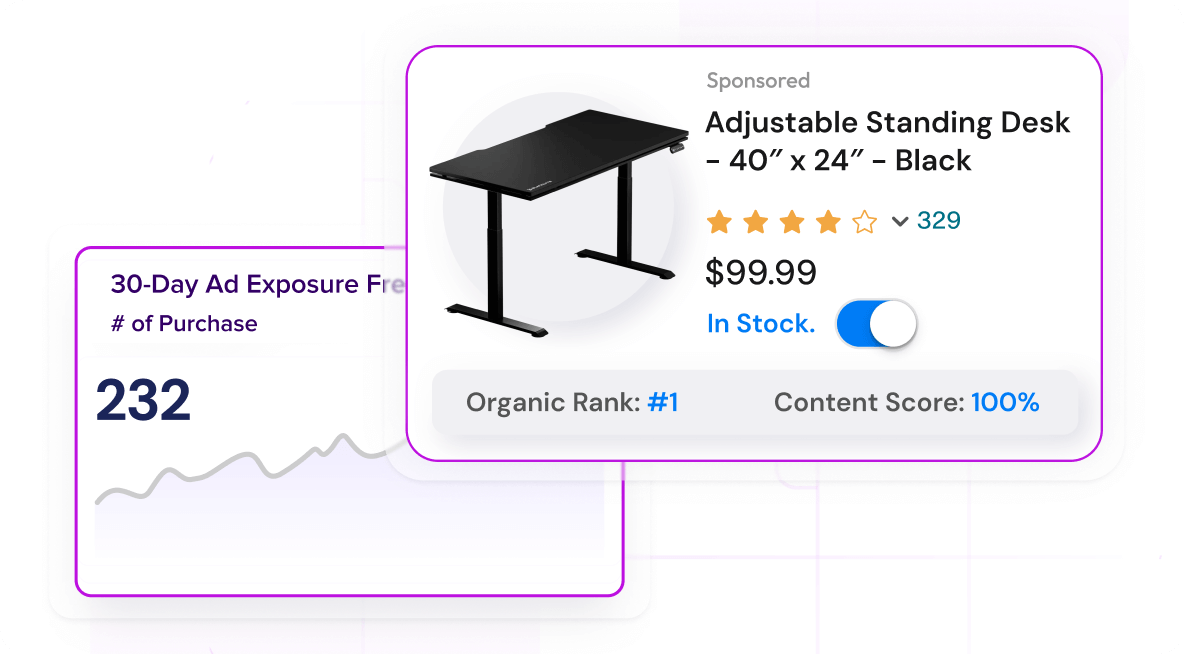Click the In Stock text
The width and height of the screenshot is (1184, 654).
point(761,324)
